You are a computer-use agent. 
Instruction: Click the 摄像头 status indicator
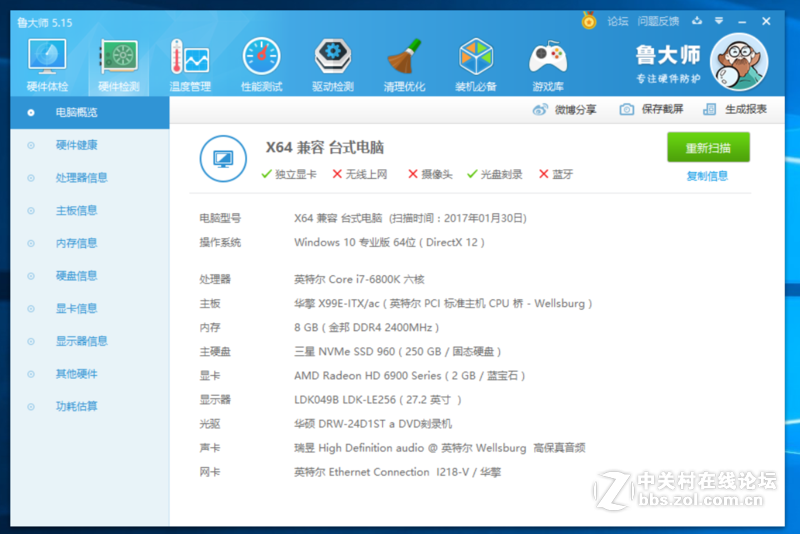pos(430,174)
